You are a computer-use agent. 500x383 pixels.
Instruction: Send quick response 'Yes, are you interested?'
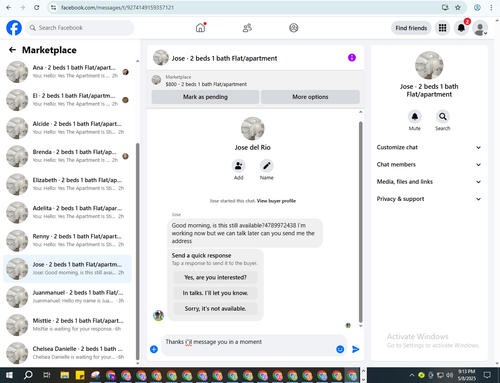coord(215,277)
